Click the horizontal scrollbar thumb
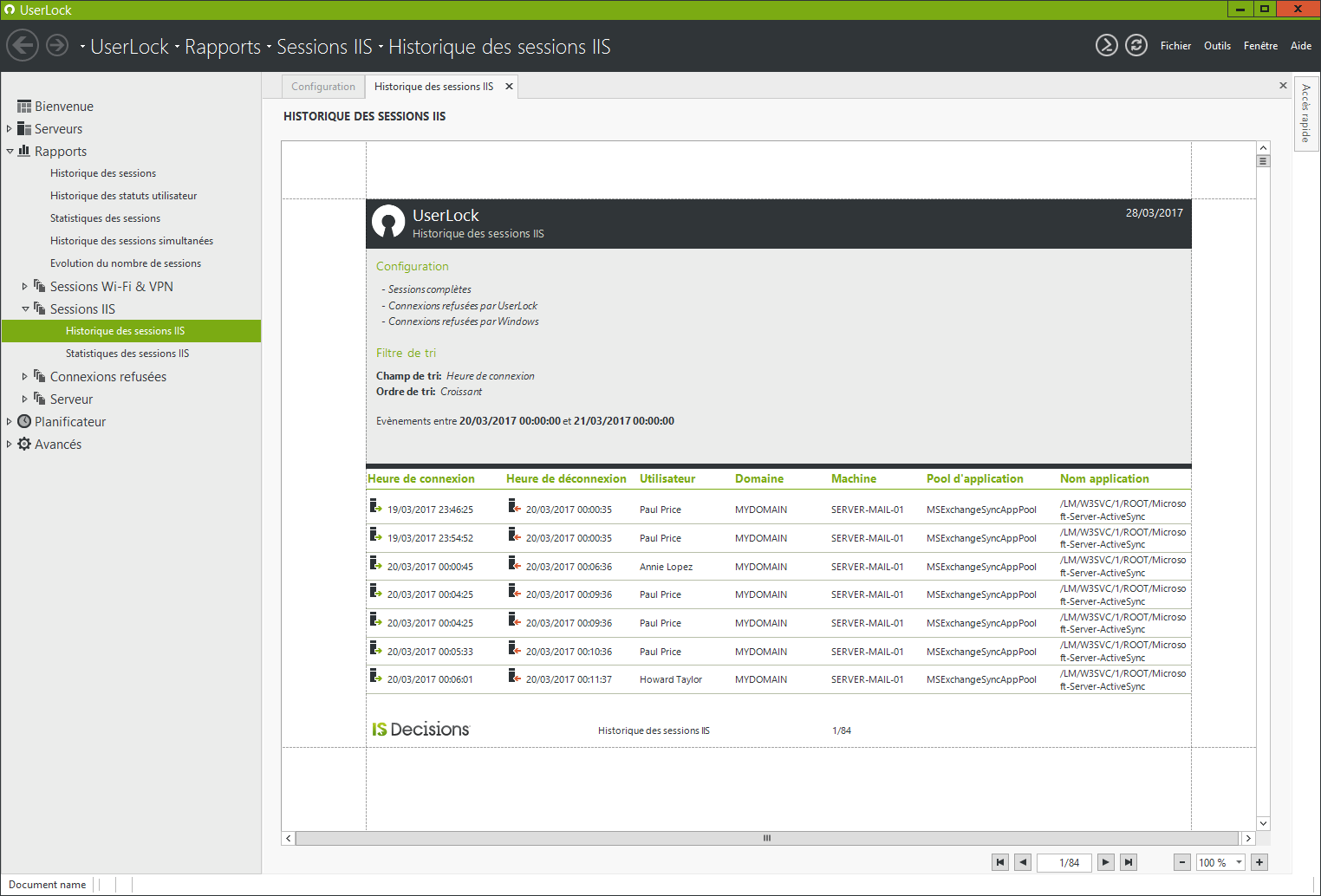1321x896 pixels. click(767, 838)
